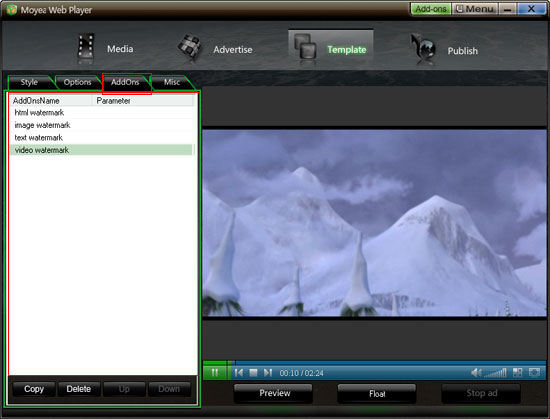550x419 pixels.
Task: Click the green Add-ons title bar button
Action: 431,9
